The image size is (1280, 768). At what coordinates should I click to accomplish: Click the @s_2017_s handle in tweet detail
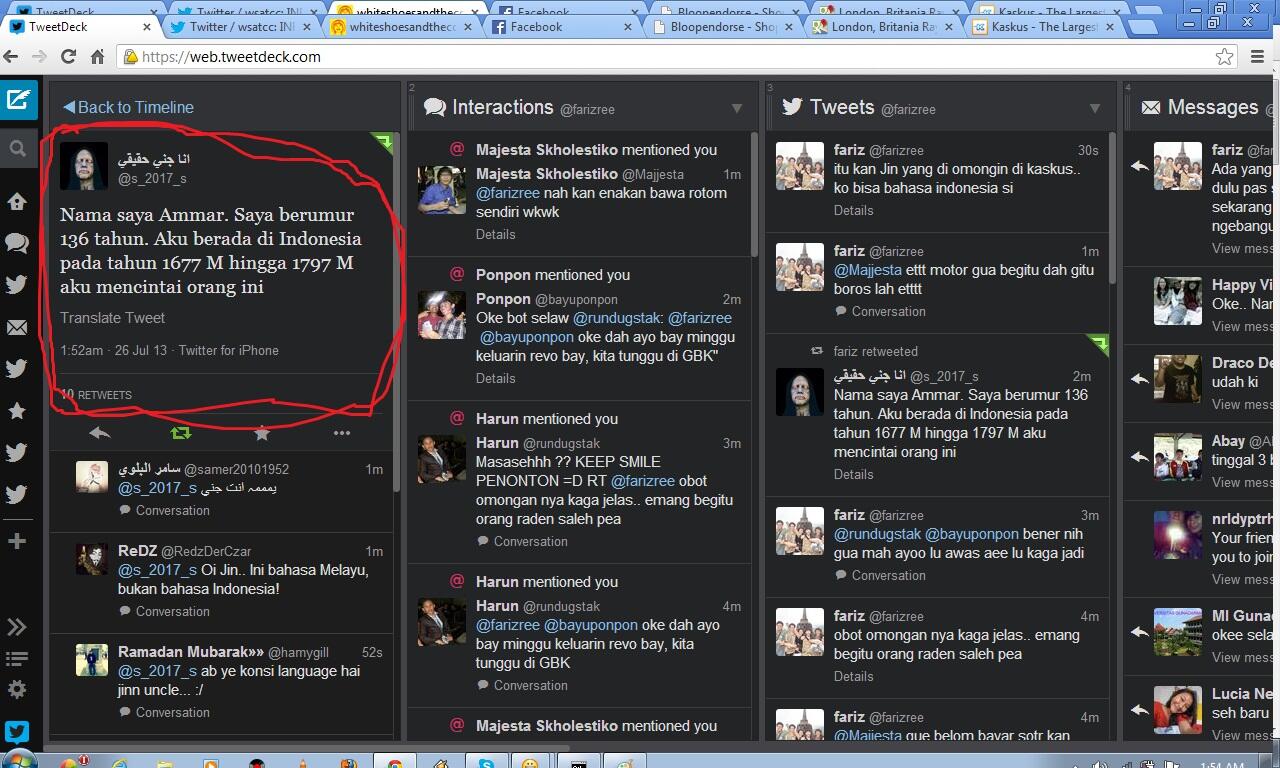[x=152, y=179]
